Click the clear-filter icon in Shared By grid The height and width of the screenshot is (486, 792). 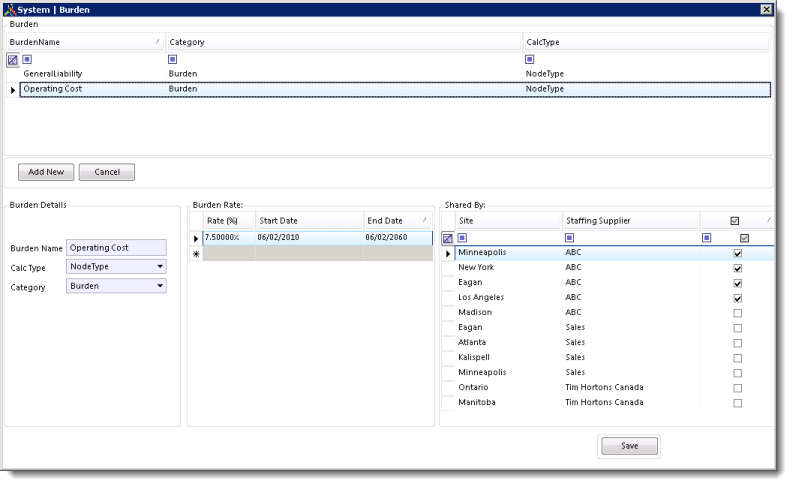click(448, 238)
